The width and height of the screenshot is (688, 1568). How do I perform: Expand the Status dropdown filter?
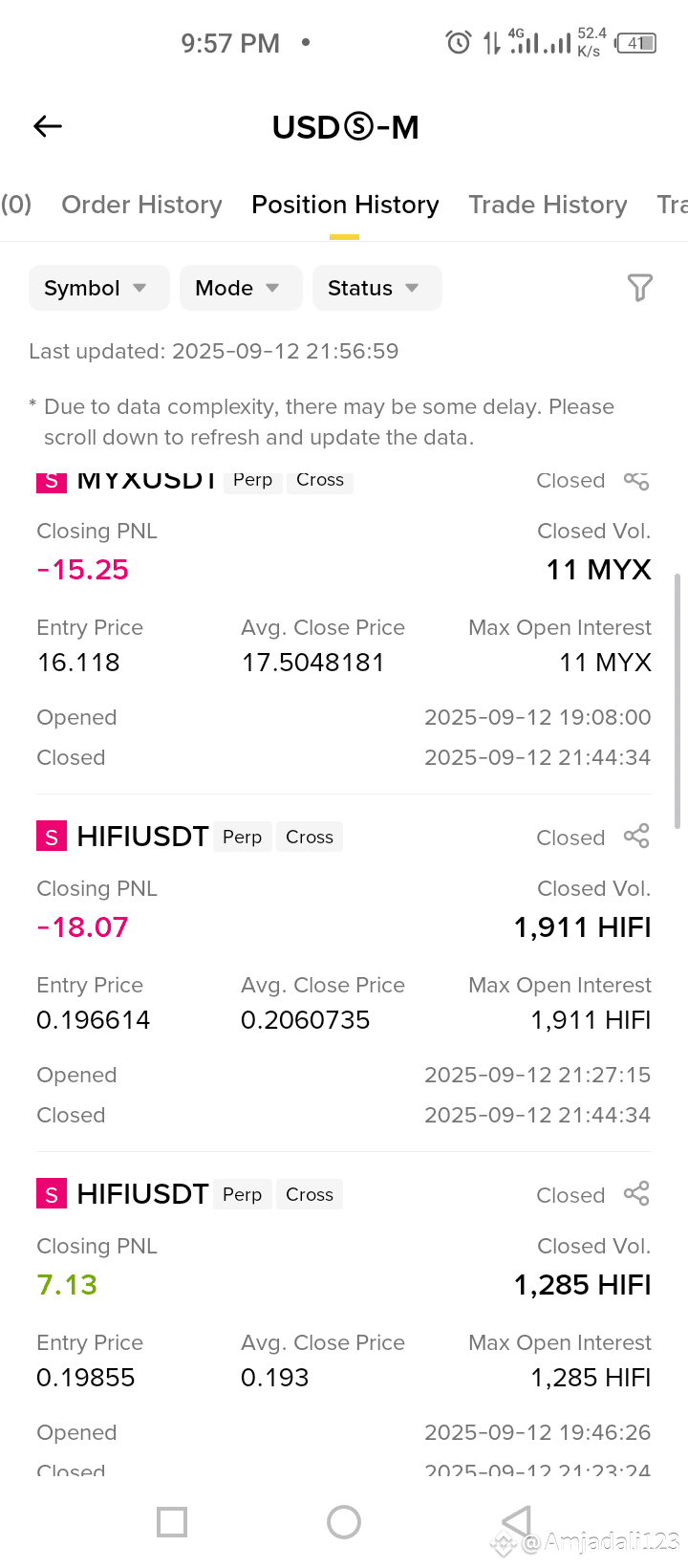click(376, 288)
